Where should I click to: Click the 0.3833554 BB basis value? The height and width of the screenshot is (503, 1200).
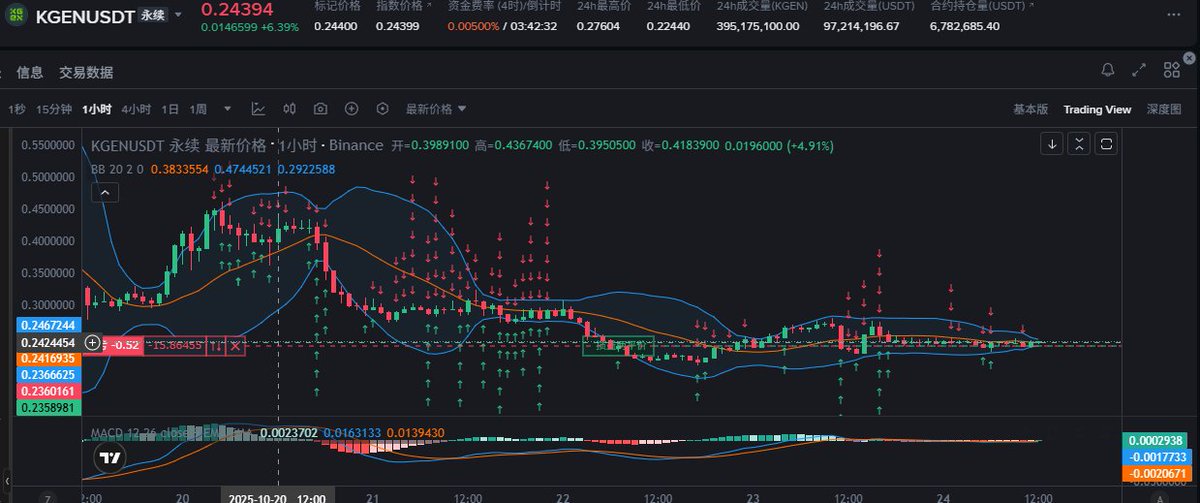point(180,169)
